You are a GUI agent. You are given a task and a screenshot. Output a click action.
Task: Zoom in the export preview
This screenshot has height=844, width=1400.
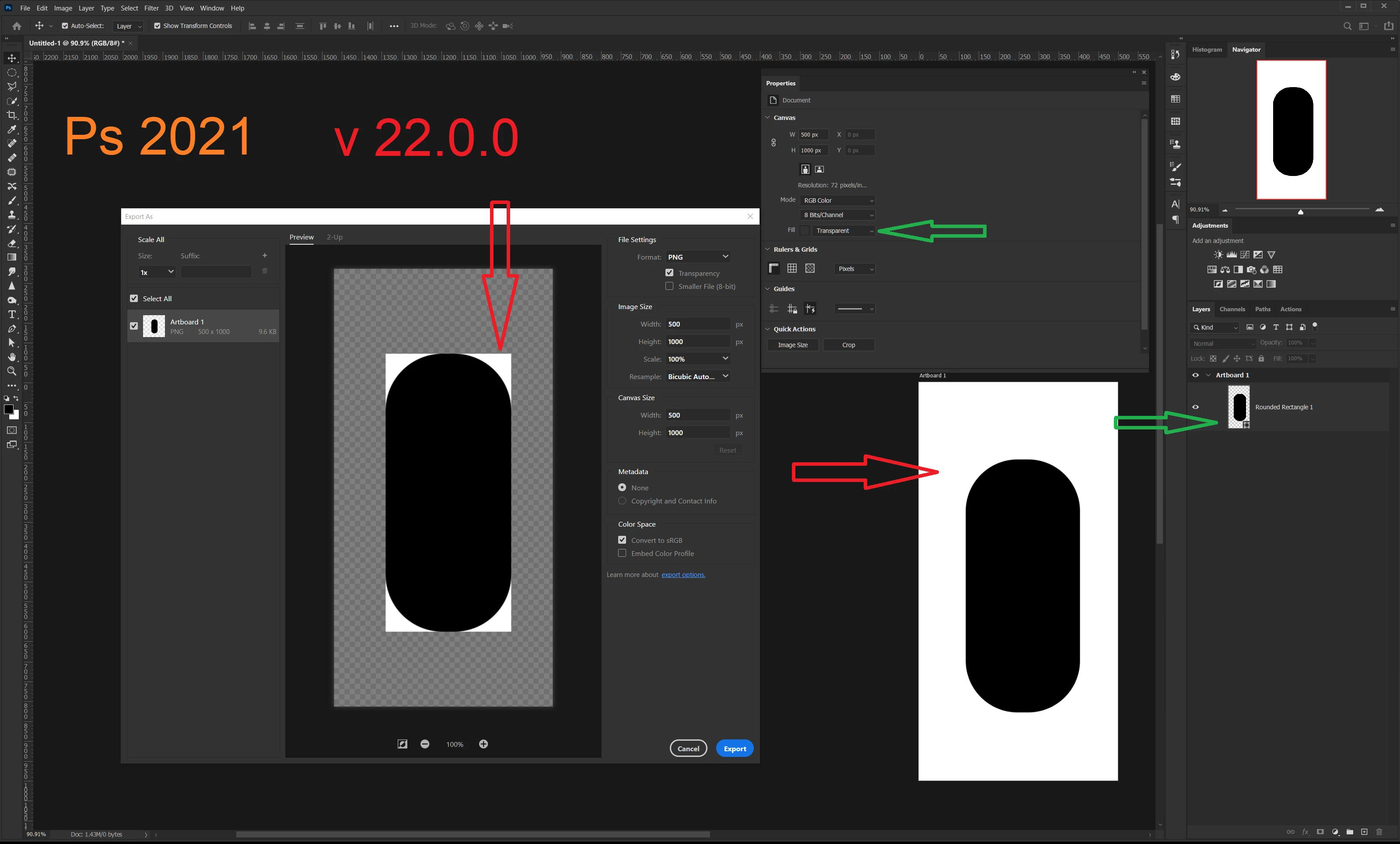(x=483, y=744)
